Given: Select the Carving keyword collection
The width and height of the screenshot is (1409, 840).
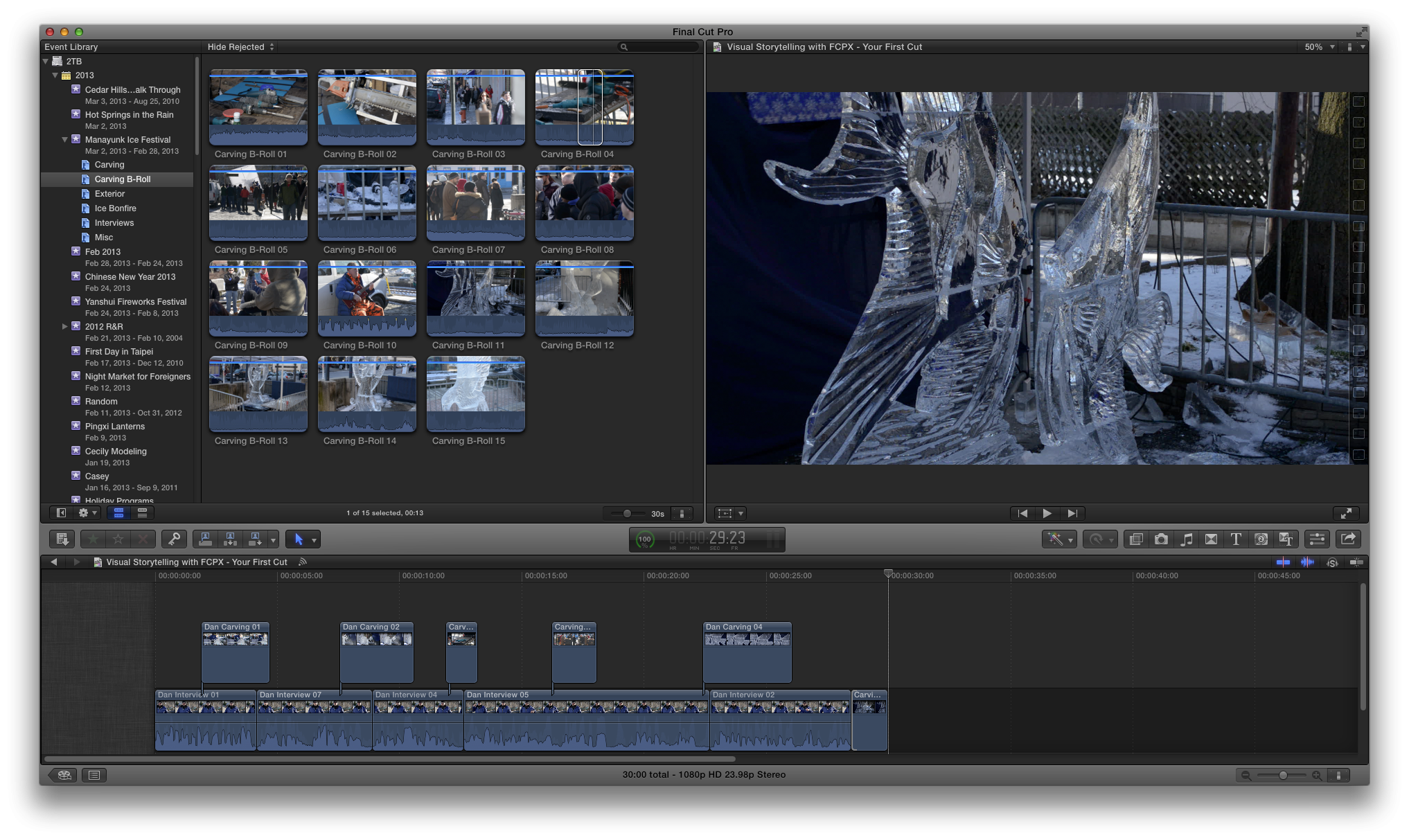Looking at the screenshot, I should [x=109, y=165].
